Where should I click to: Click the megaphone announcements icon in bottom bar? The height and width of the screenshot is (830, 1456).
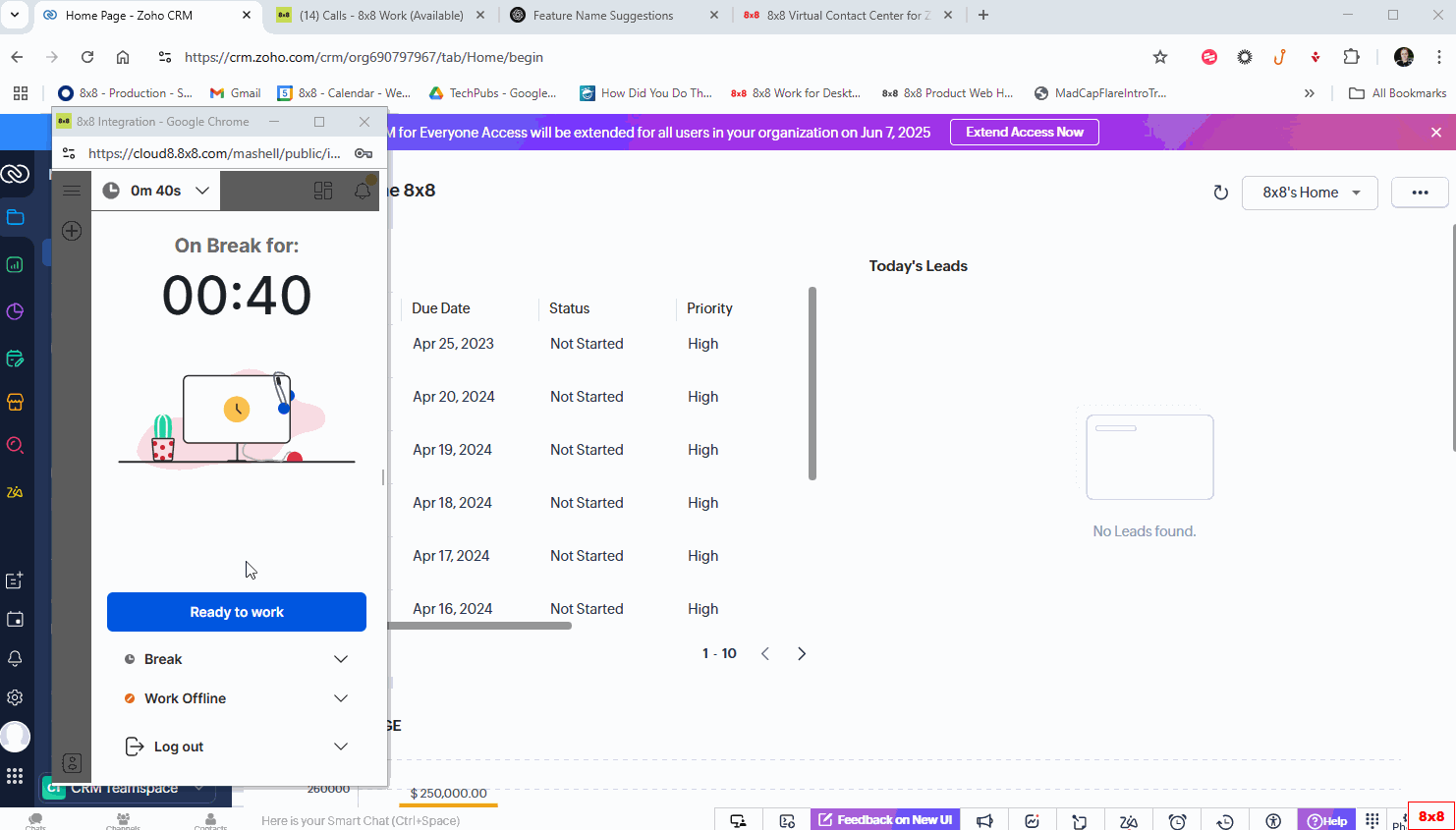click(x=984, y=821)
